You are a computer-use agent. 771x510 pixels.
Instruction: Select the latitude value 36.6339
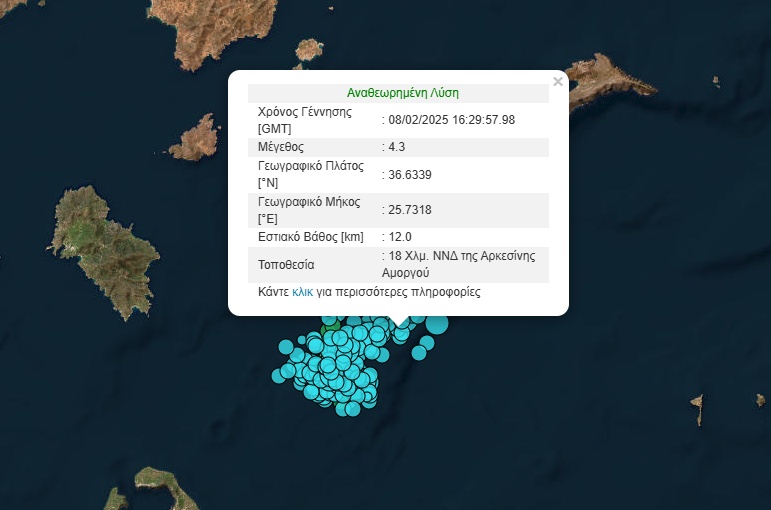coord(410,175)
